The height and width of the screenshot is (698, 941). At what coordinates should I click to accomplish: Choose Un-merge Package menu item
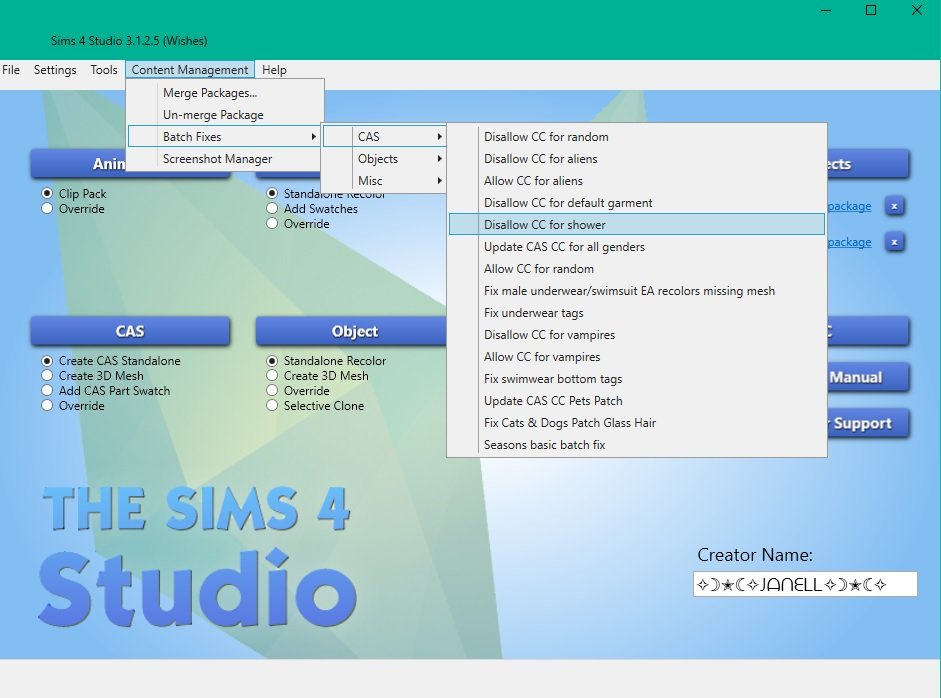(224, 115)
